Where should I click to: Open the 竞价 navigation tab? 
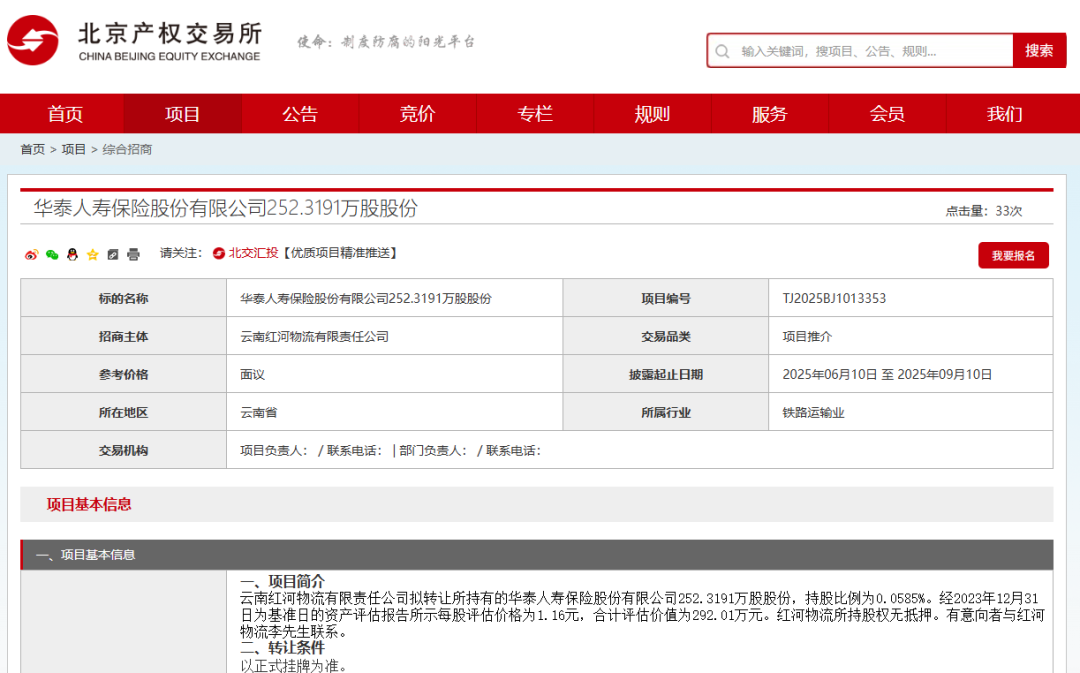click(417, 114)
